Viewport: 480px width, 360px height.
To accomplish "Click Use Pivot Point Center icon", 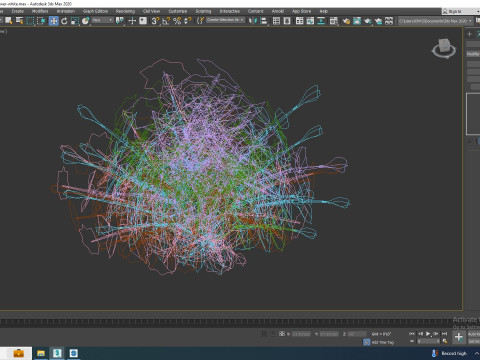I will tap(120, 21).
